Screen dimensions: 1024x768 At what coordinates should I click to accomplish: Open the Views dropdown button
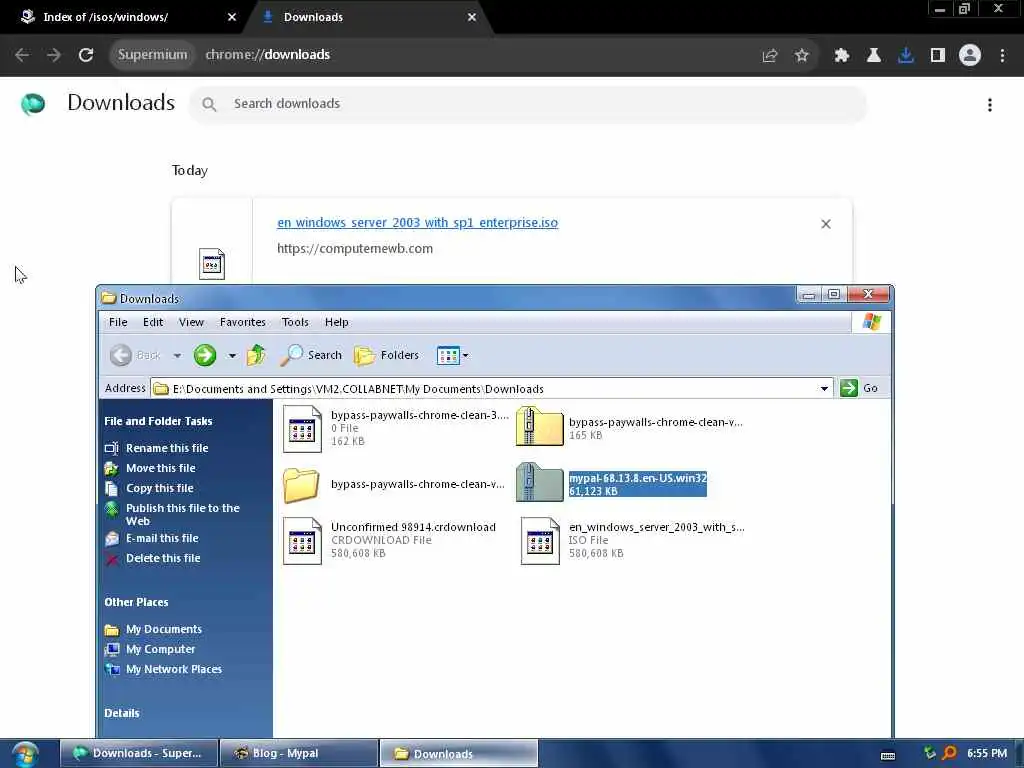(453, 355)
